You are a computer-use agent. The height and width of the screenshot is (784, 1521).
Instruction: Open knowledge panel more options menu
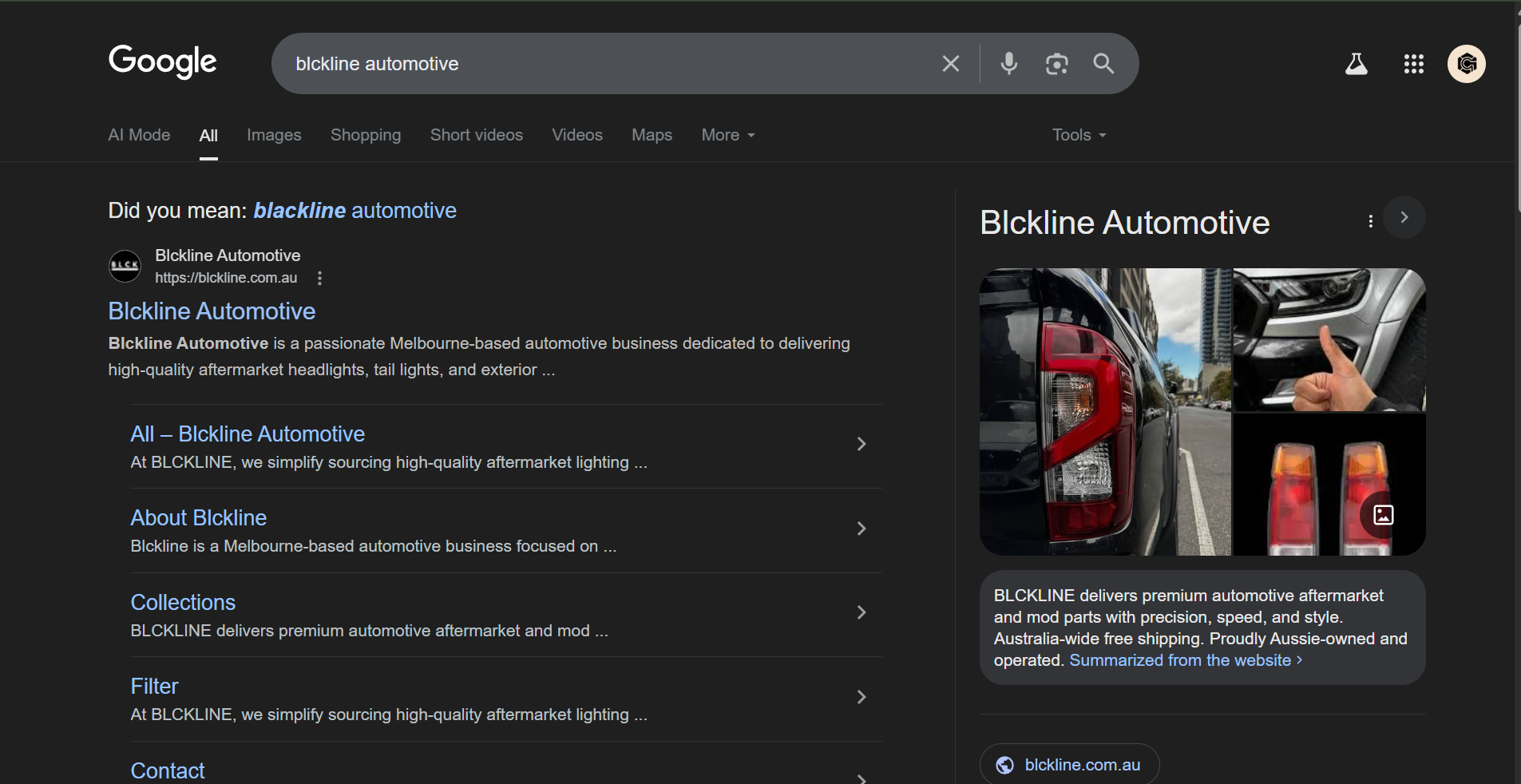point(1370,221)
